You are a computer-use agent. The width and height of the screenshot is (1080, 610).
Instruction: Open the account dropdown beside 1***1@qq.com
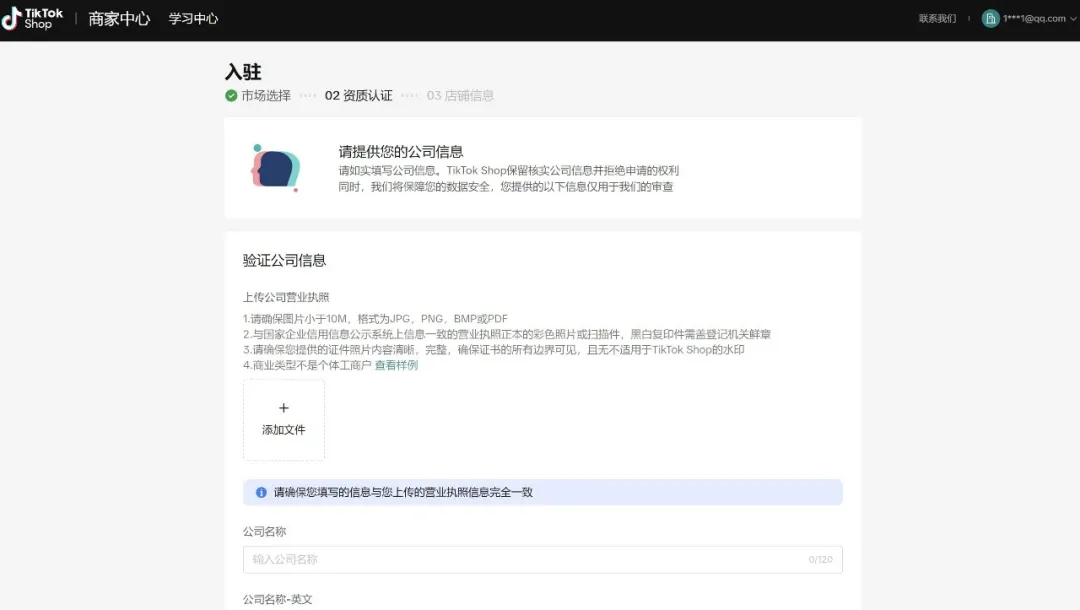click(x=1070, y=18)
